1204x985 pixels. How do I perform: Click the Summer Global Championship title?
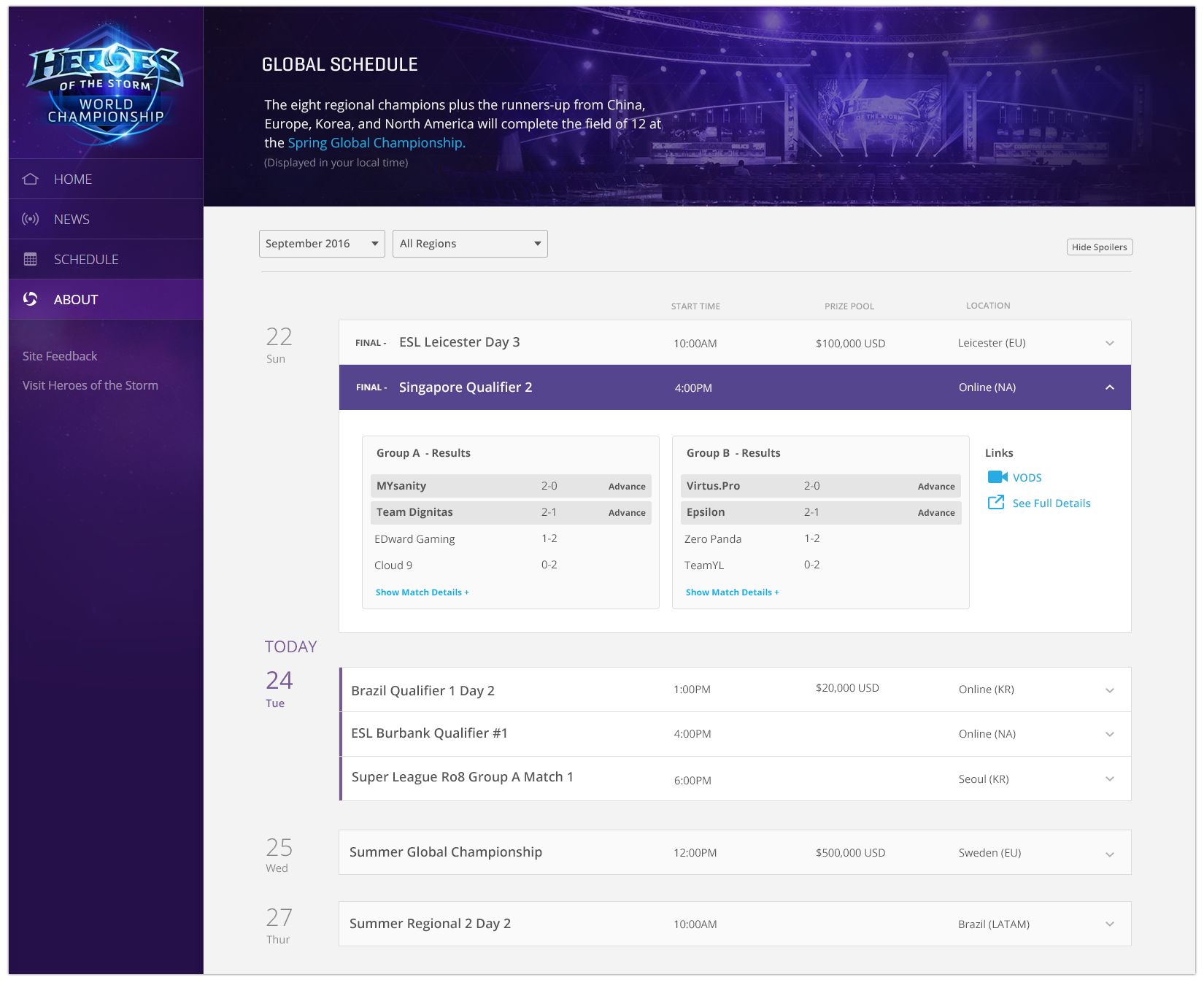click(x=446, y=852)
